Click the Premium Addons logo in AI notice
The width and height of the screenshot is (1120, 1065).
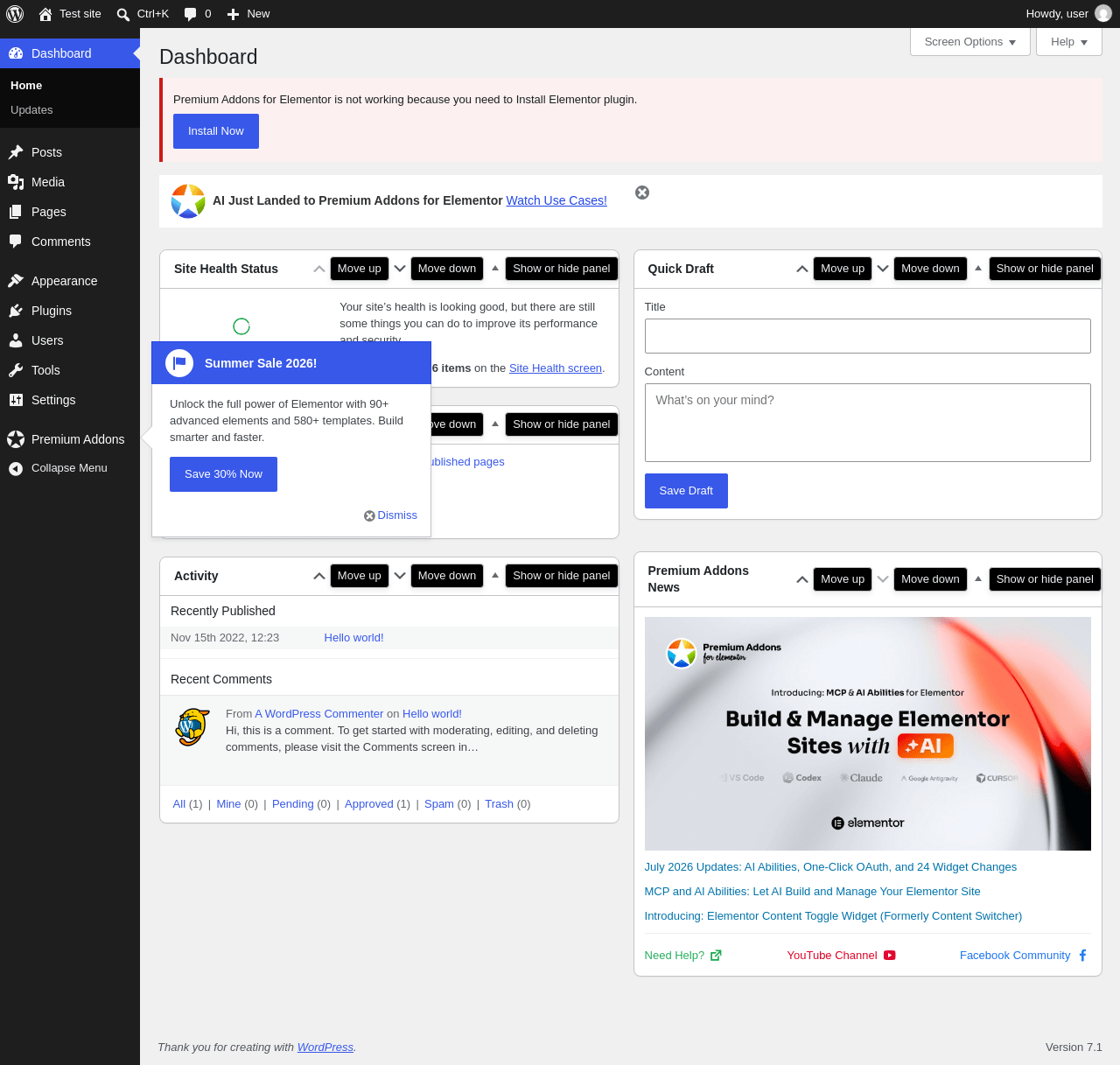[188, 201]
